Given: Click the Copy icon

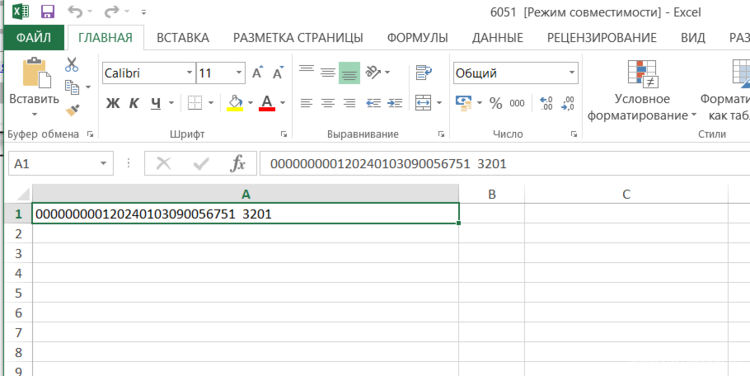Looking at the screenshot, I should point(72,87).
